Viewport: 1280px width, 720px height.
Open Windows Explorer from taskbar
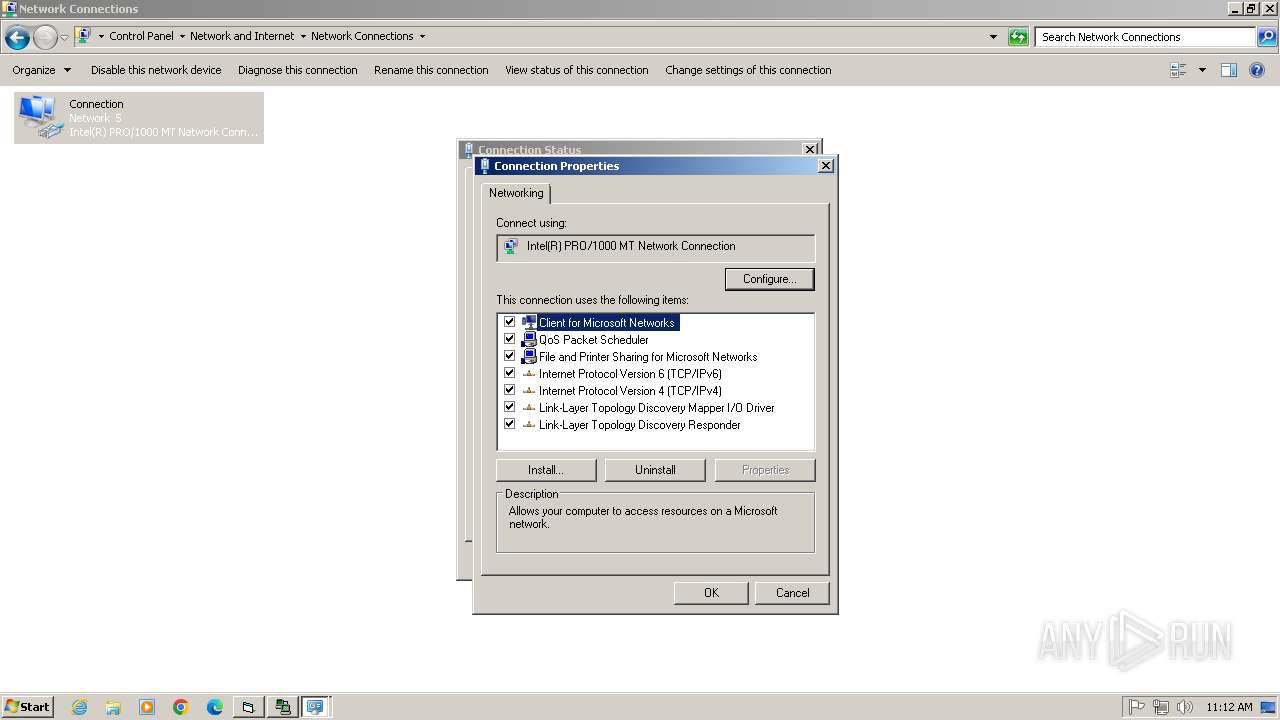[x=113, y=707]
